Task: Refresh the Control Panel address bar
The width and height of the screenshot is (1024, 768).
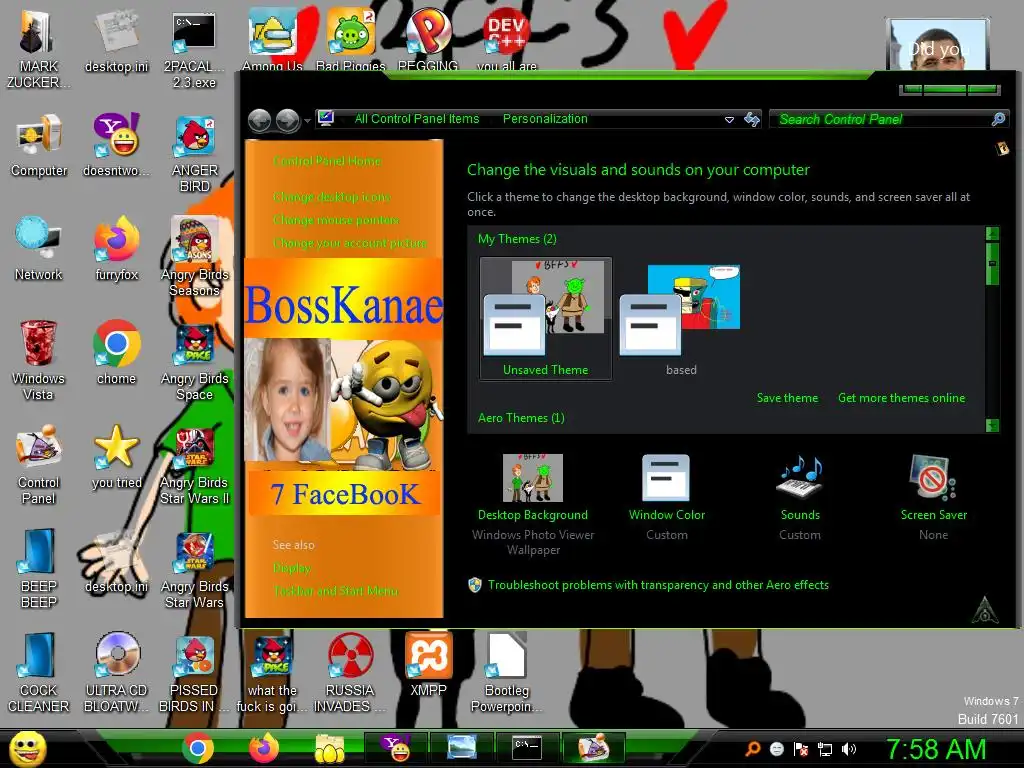Action: [x=752, y=119]
